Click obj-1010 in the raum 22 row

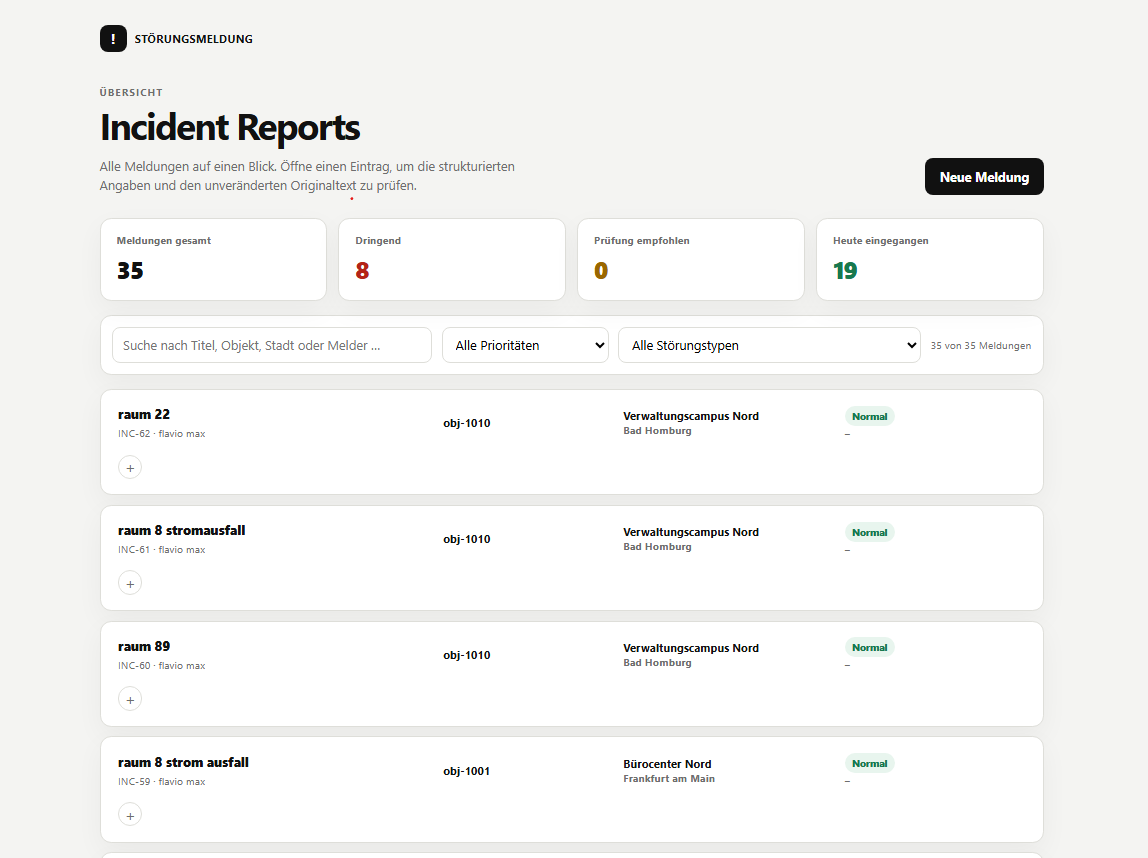pyautogui.click(x=466, y=423)
